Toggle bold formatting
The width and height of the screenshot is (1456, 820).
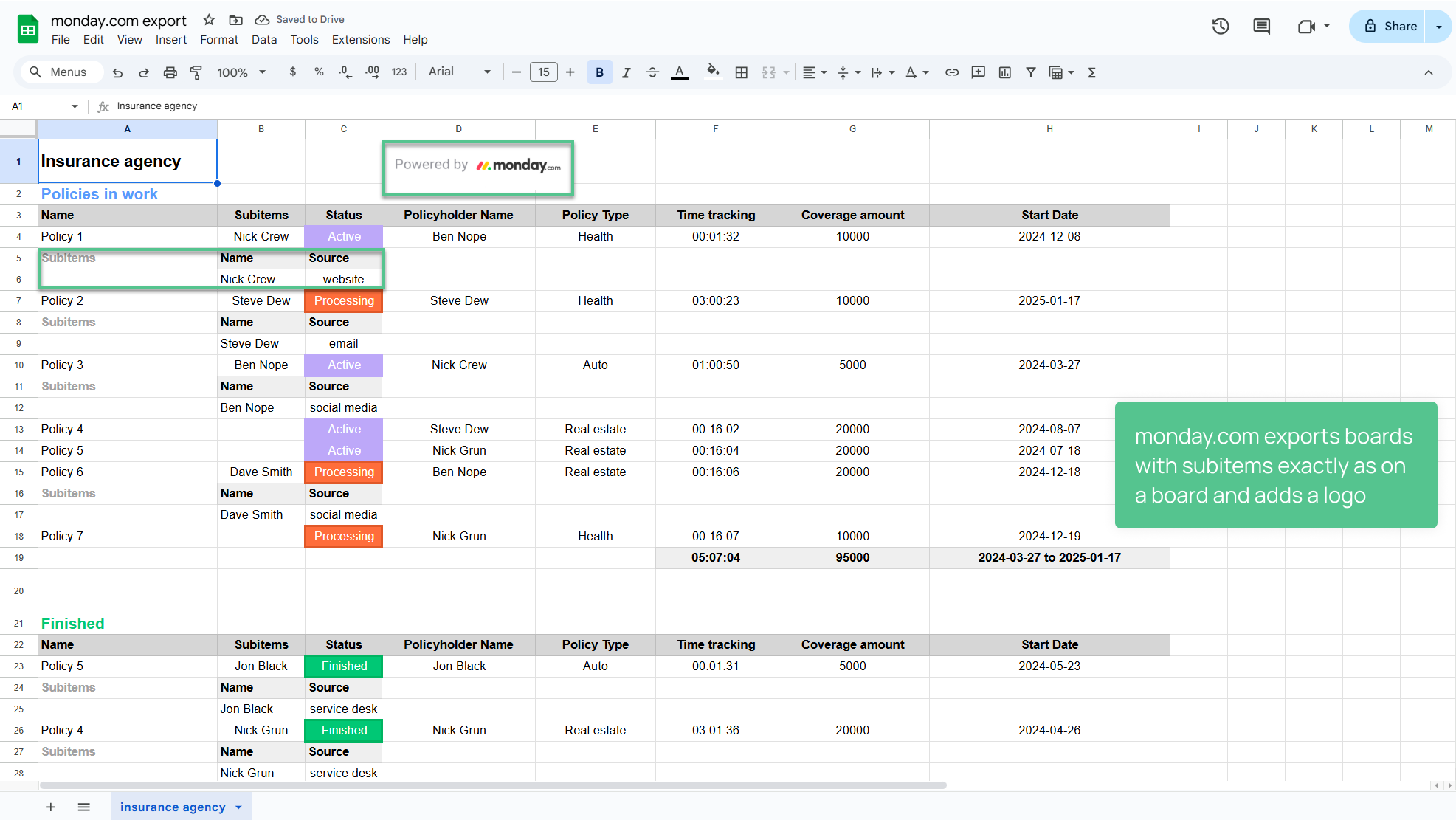(600, 72)
